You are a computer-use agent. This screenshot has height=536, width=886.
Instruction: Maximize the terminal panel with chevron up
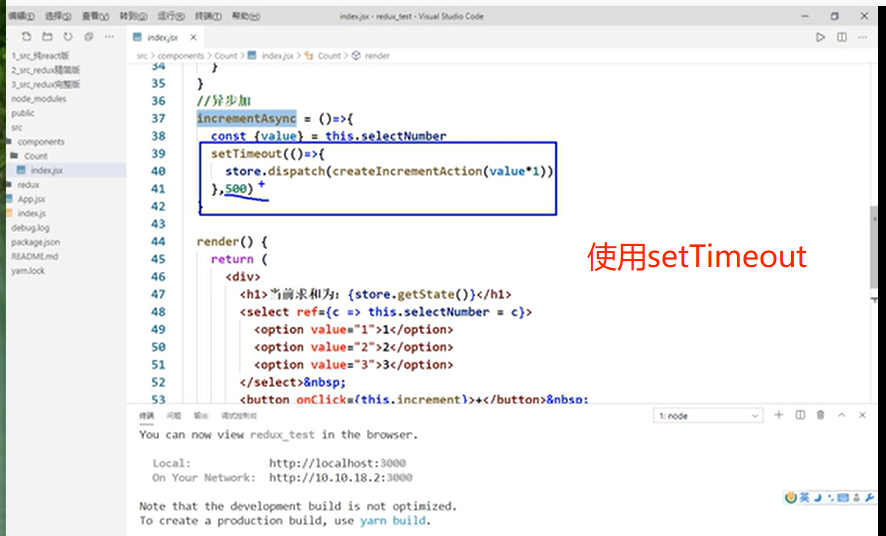841,415
